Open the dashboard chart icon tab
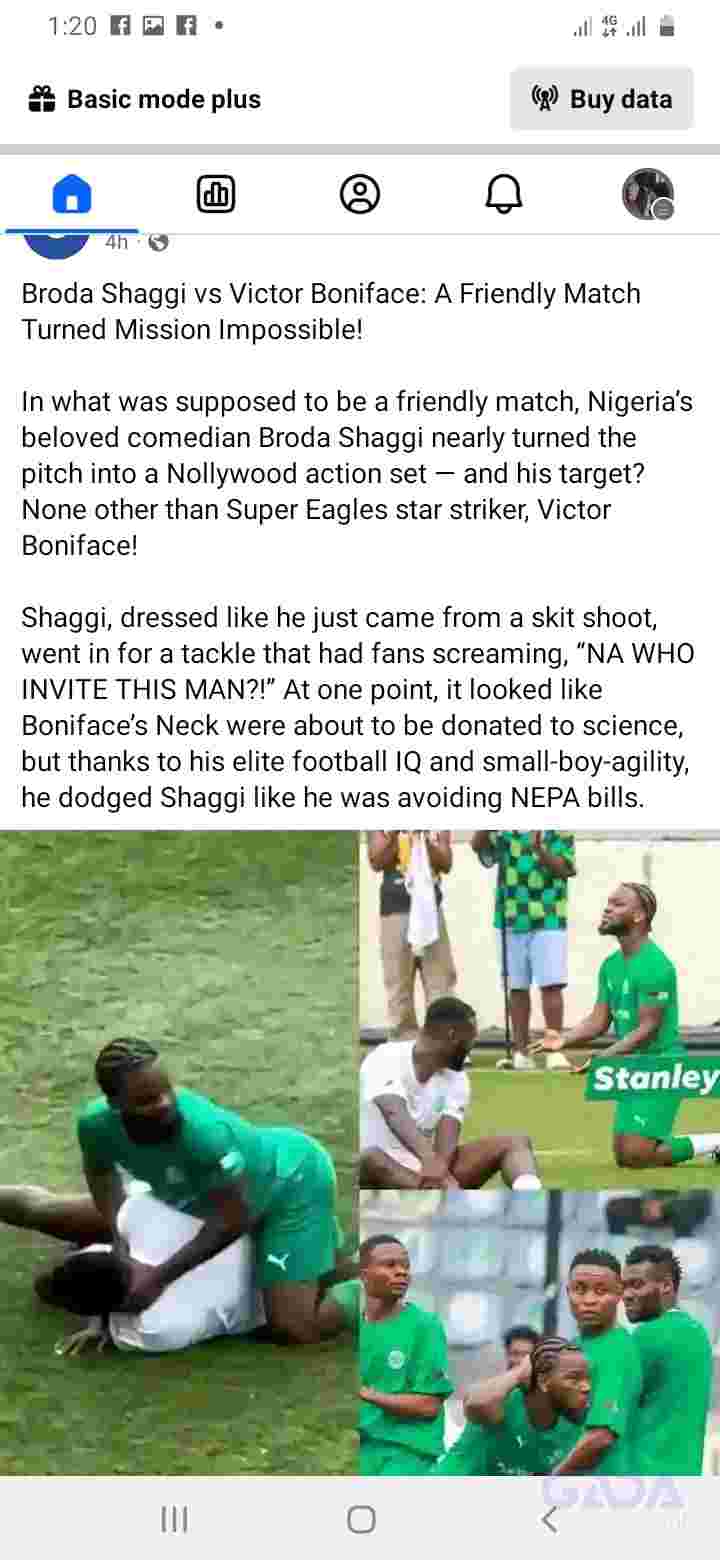 coord(216,194)
